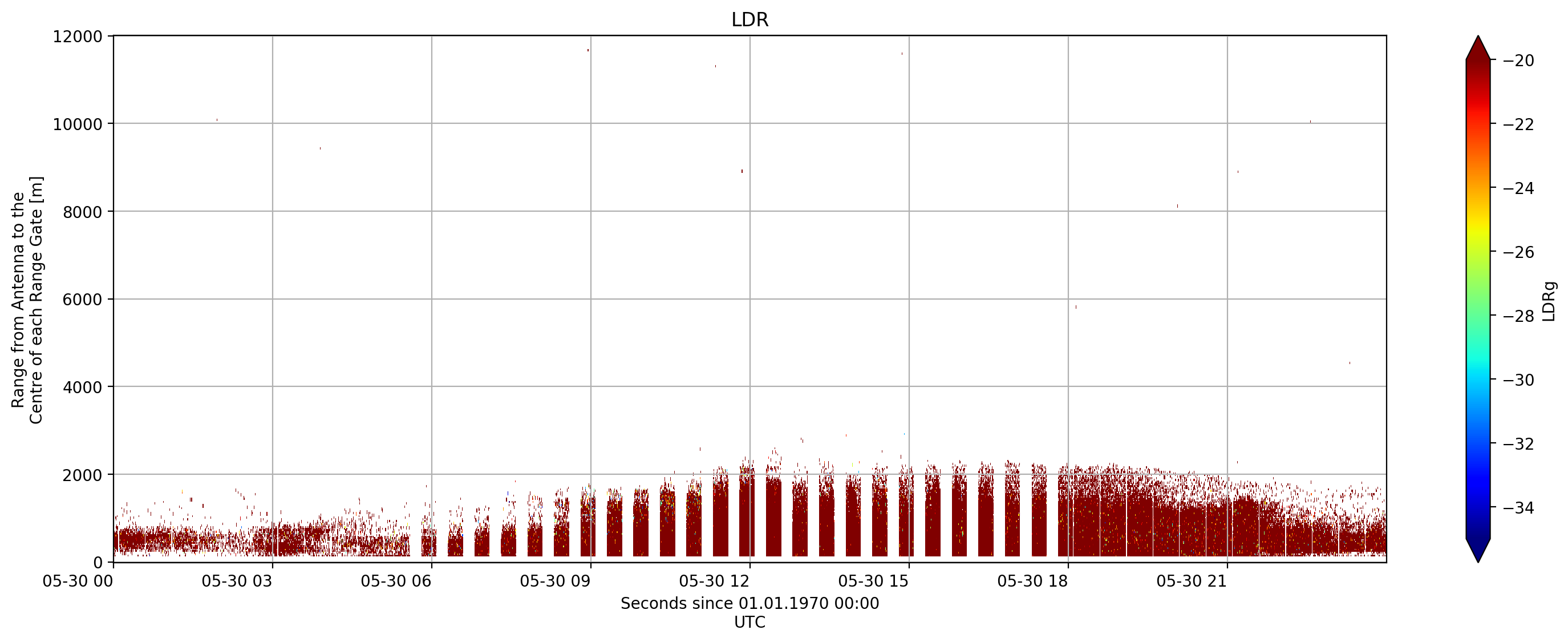Select the y-axis tick label 6000

[x=82, y=300]
